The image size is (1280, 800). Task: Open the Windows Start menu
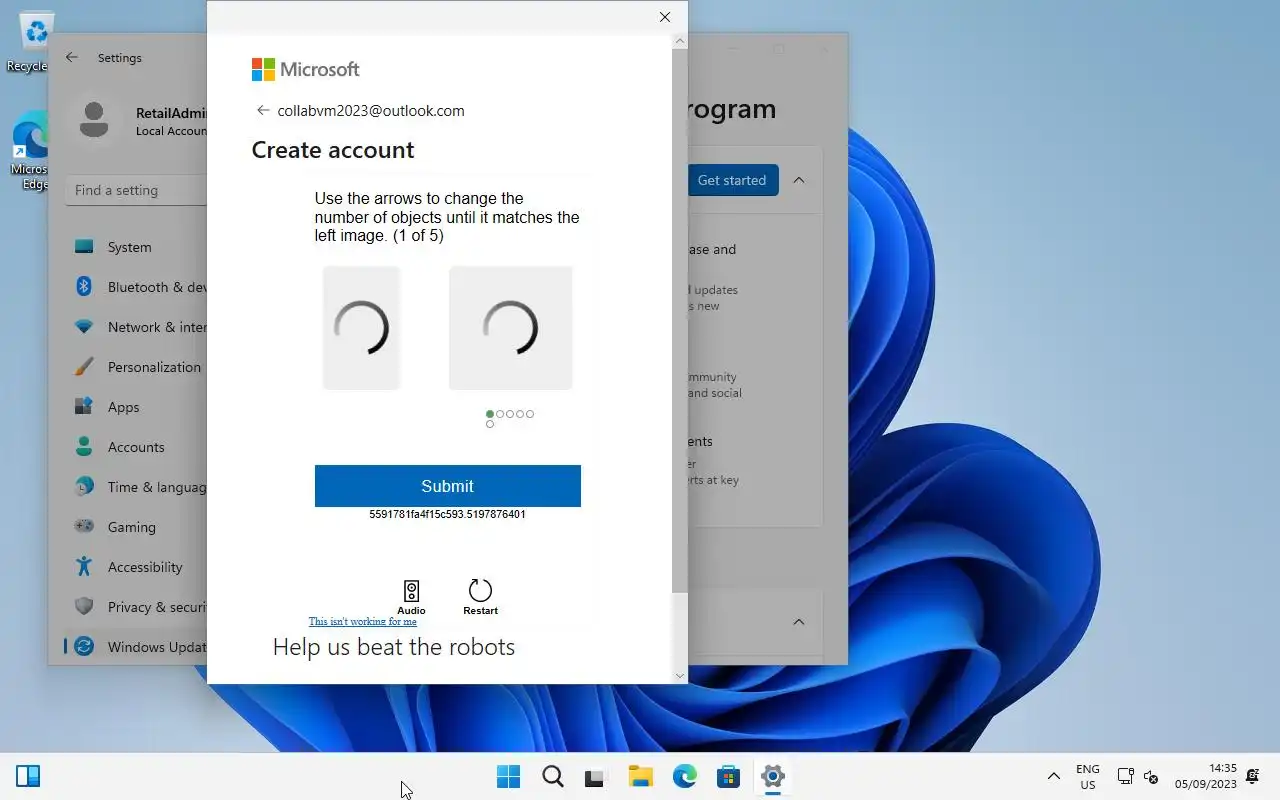508,776
